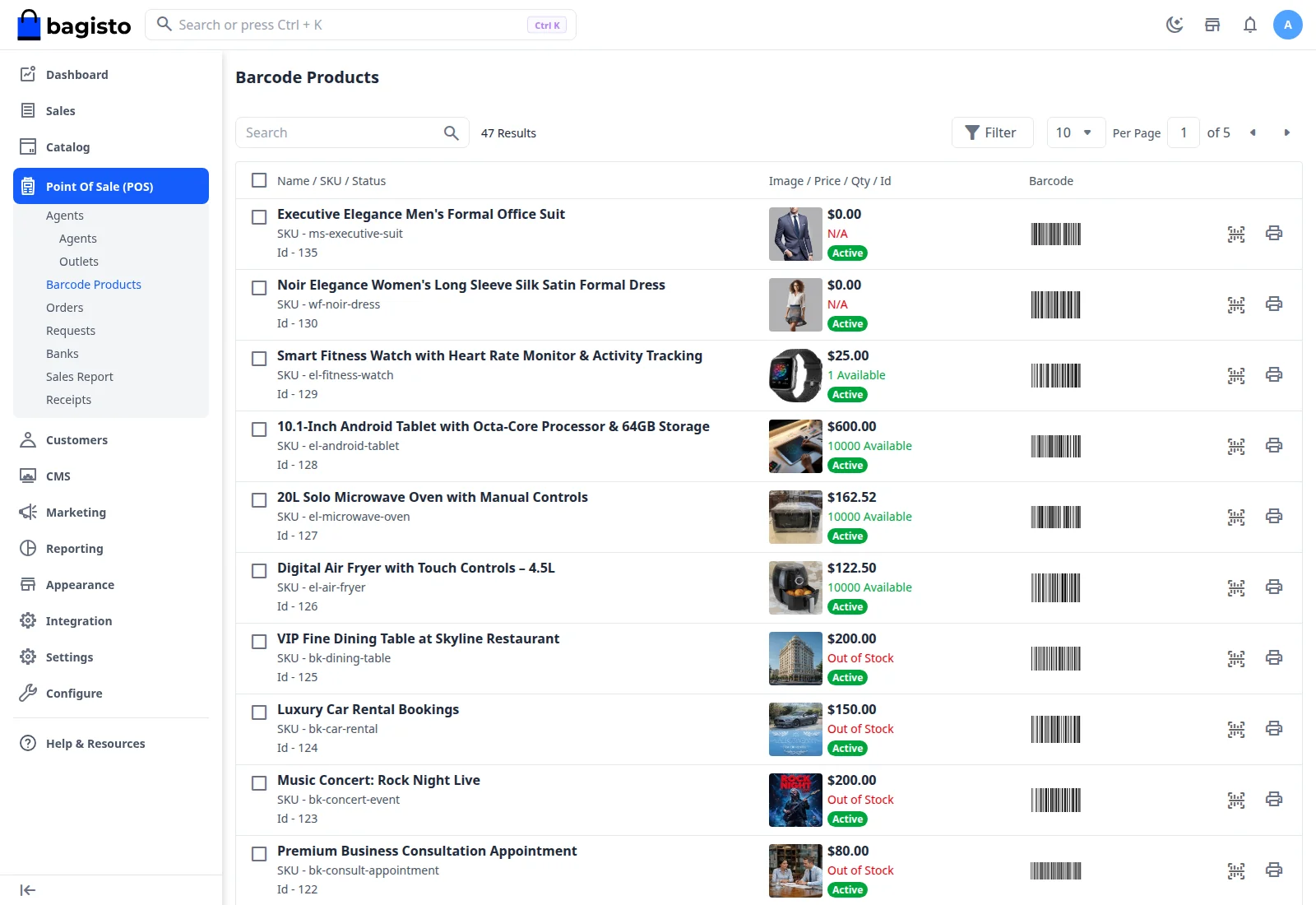Screen dimensions: 1316x905
Task: Open Catalog menu in sidebar
Action: [x=111, y=147]
